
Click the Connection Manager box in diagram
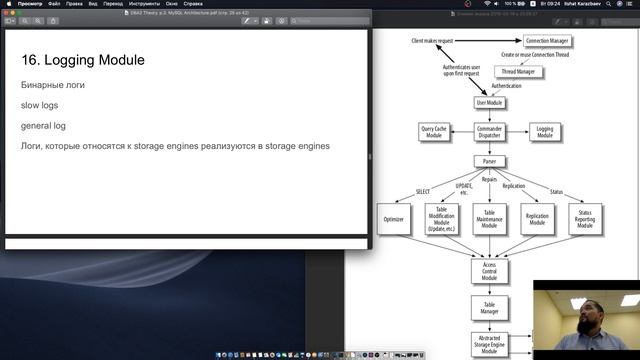[x=547, y=41]
